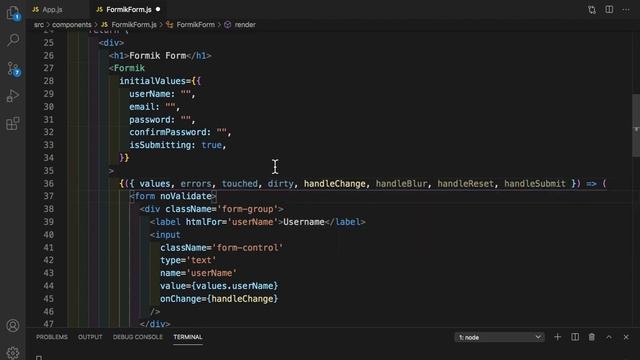Open the Explorer view in activity bar

pos(13,13)
